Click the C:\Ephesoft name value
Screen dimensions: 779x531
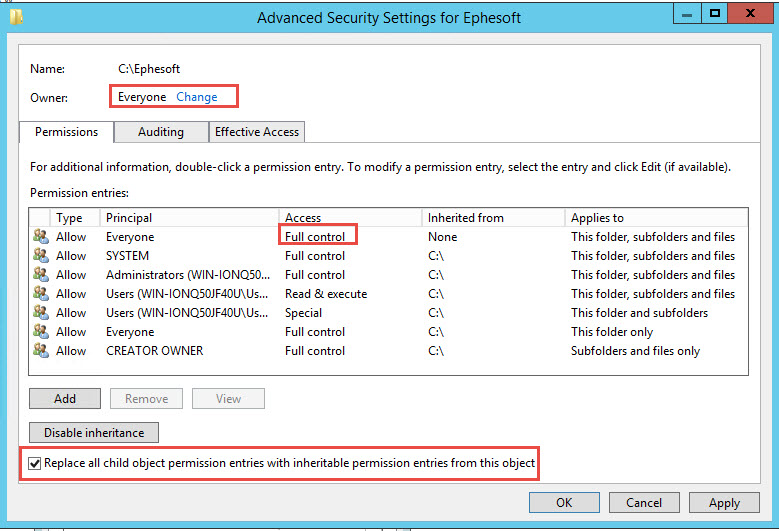pyautogui.click(x=149, y=69)
